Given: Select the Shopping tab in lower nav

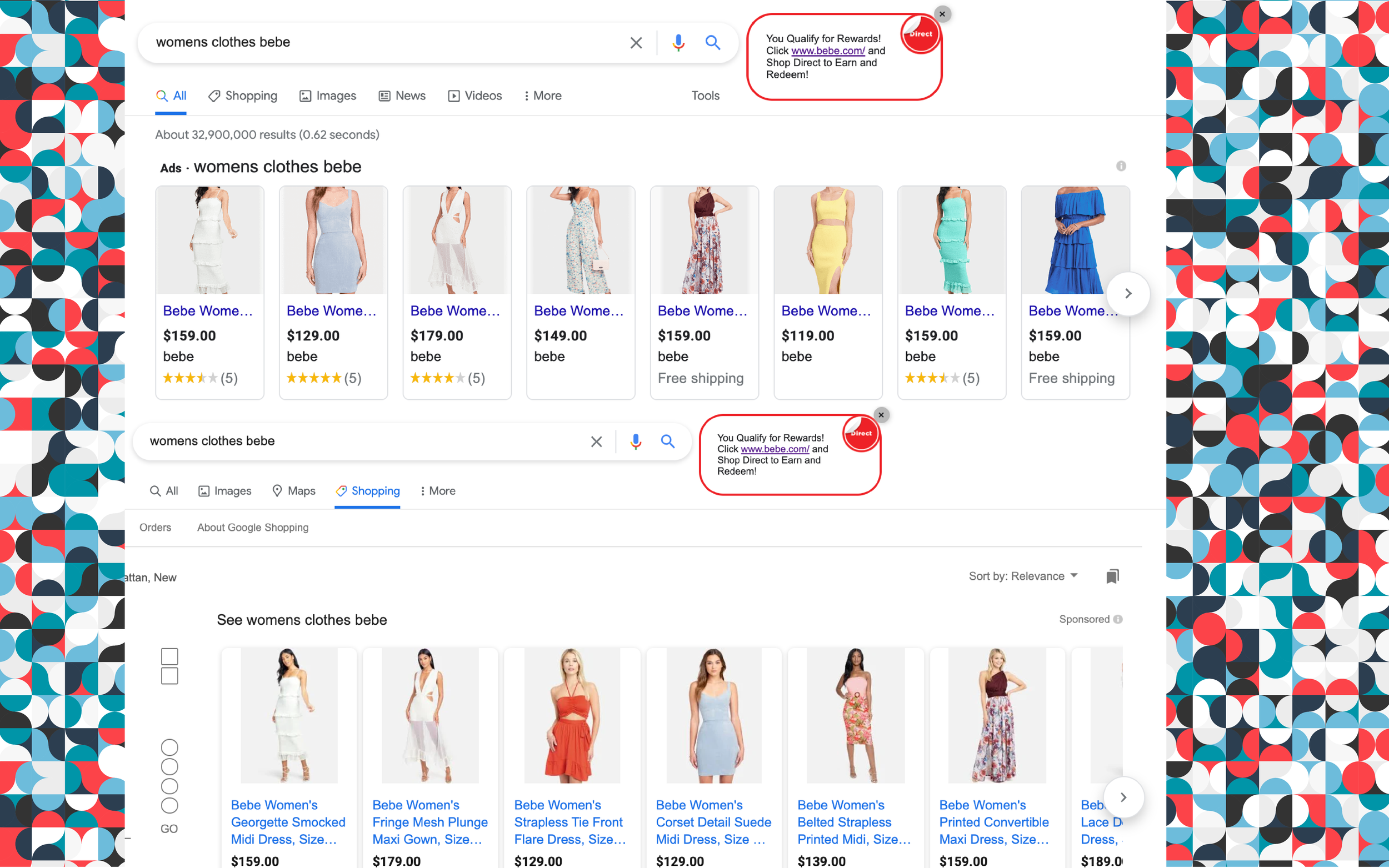Looking at the screenshot, I should [x=367, y=491].
